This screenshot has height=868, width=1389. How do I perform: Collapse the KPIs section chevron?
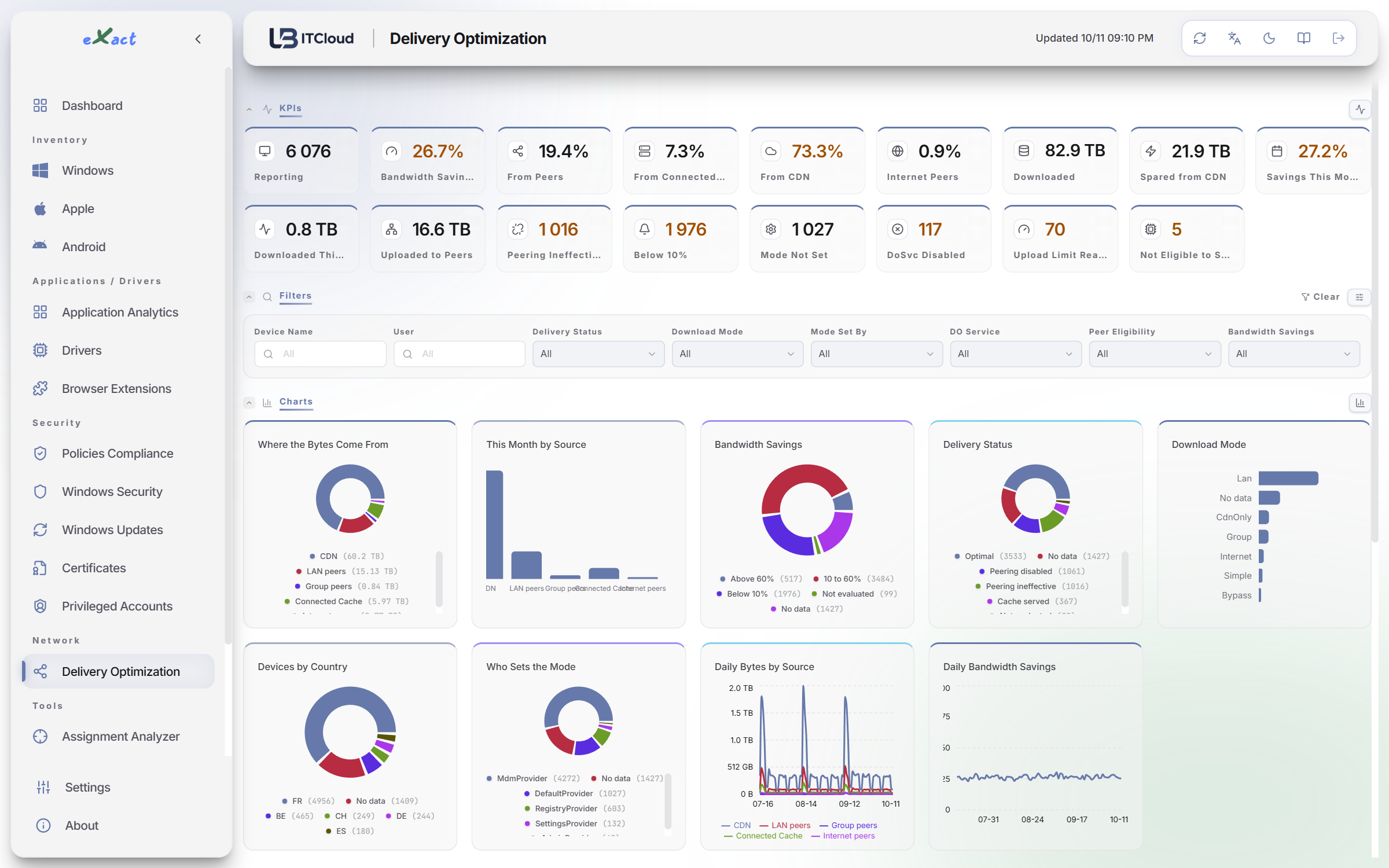[x=249, y=109]
